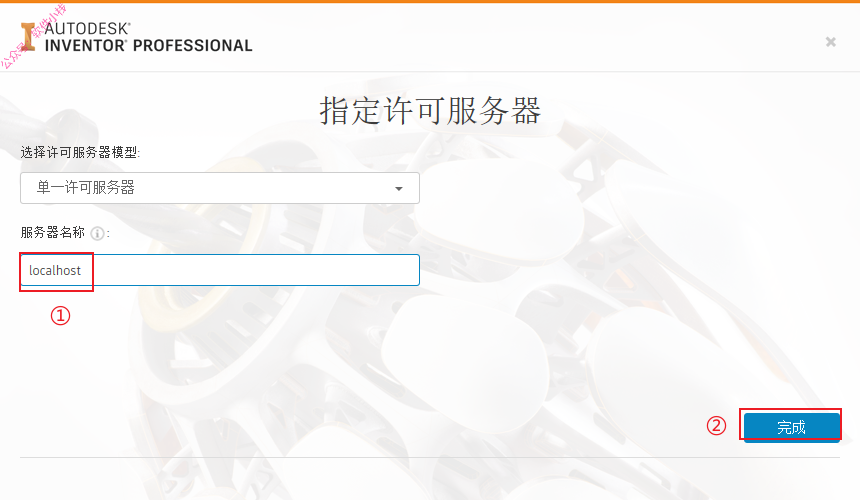Expand the license server model dropdown arrow
This screenshot has width=860, height=500.
click(x=399, y=189)
